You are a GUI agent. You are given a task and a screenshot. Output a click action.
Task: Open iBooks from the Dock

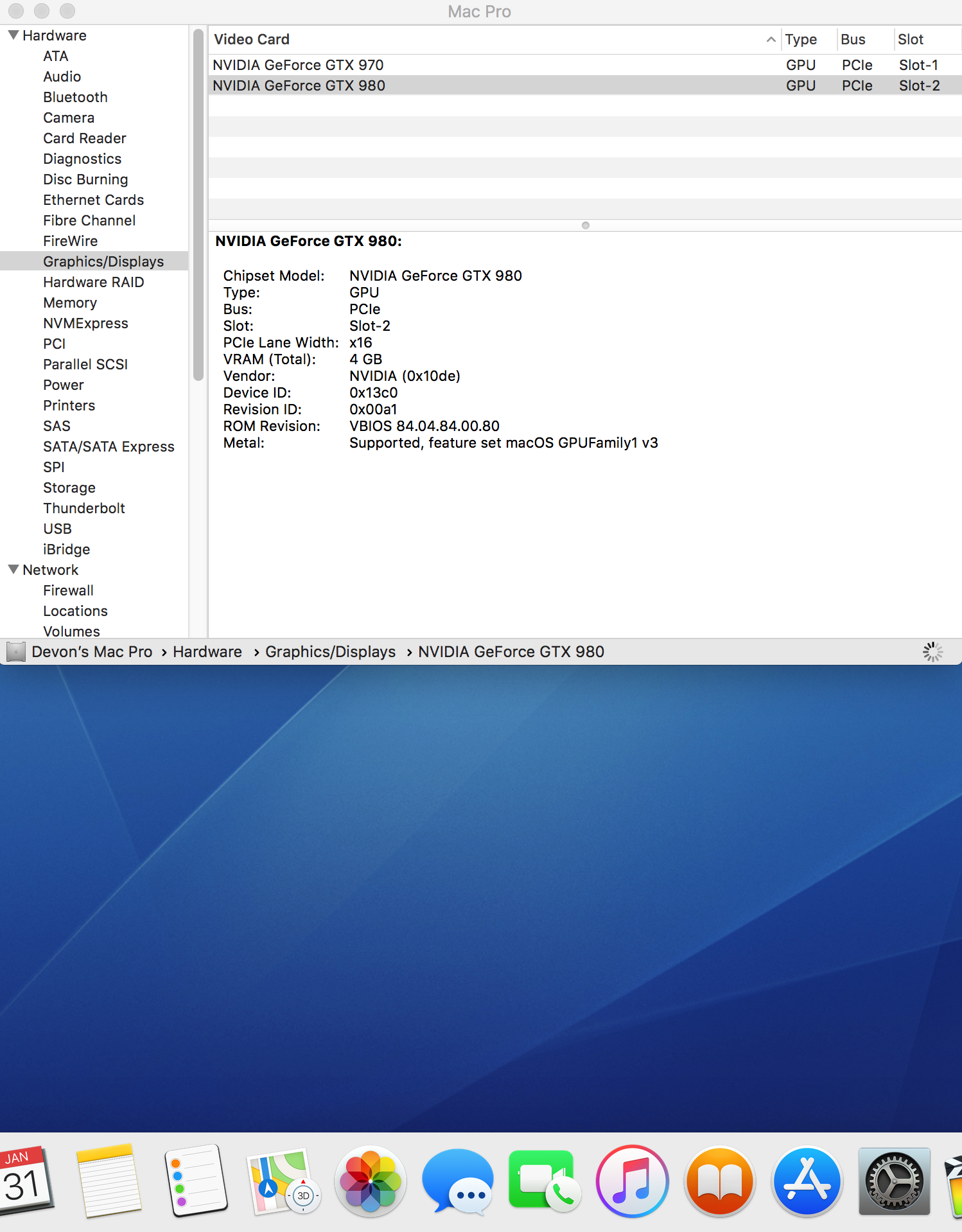pos(720,1181)
